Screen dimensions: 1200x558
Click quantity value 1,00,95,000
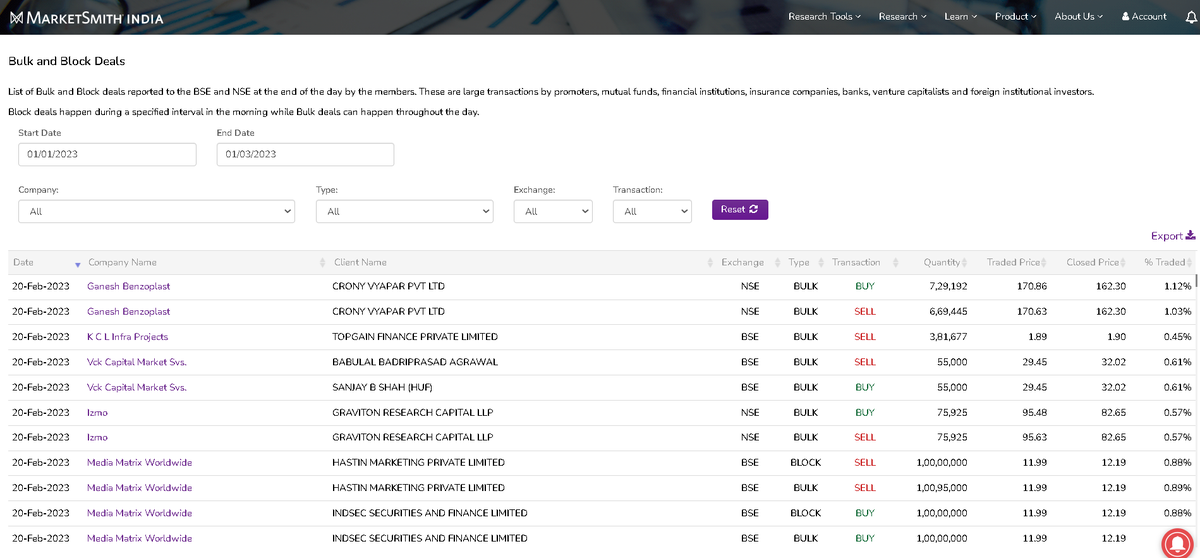point(942,488)
